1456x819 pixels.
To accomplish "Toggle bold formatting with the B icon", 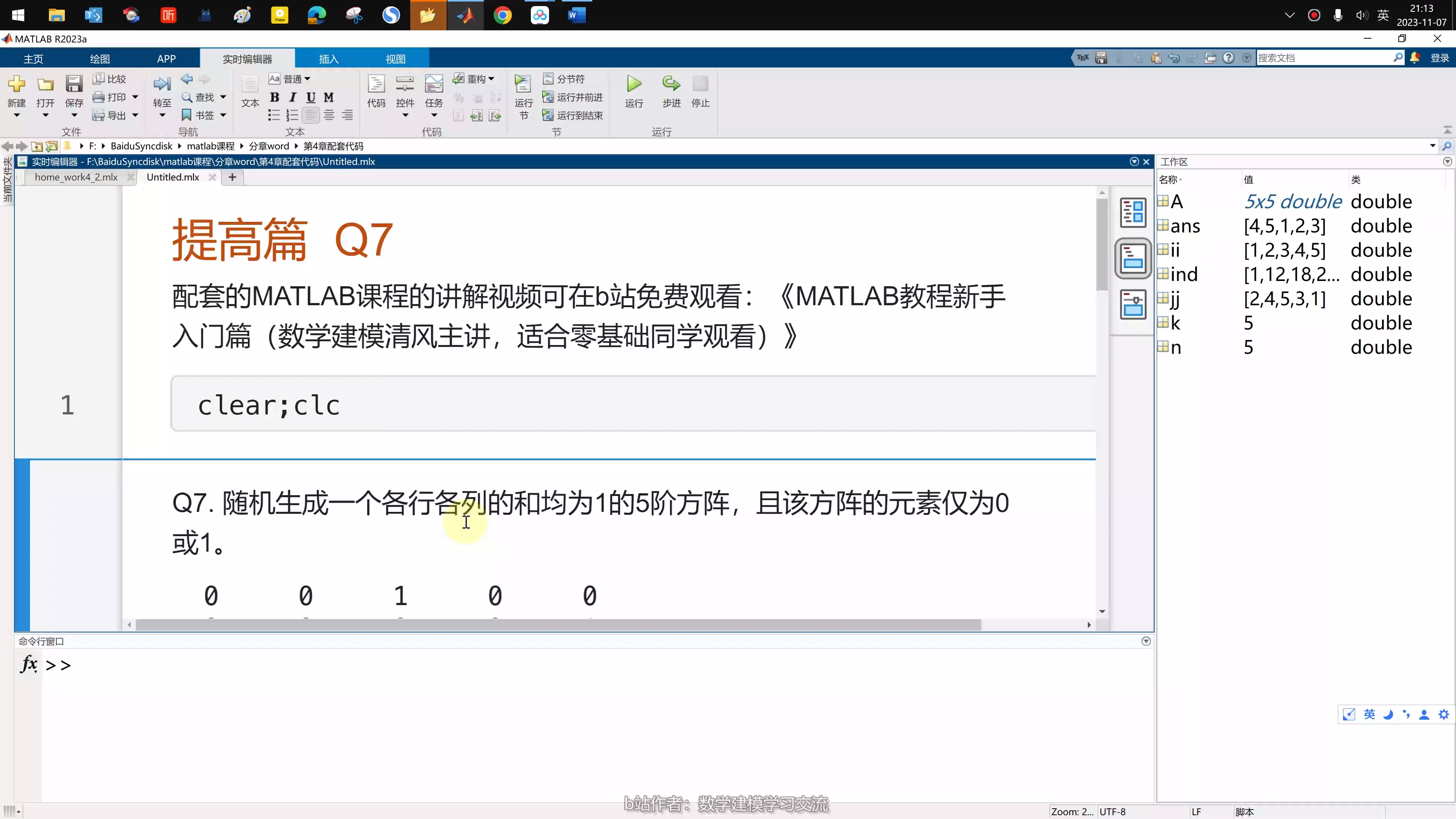I will point(275,97).
